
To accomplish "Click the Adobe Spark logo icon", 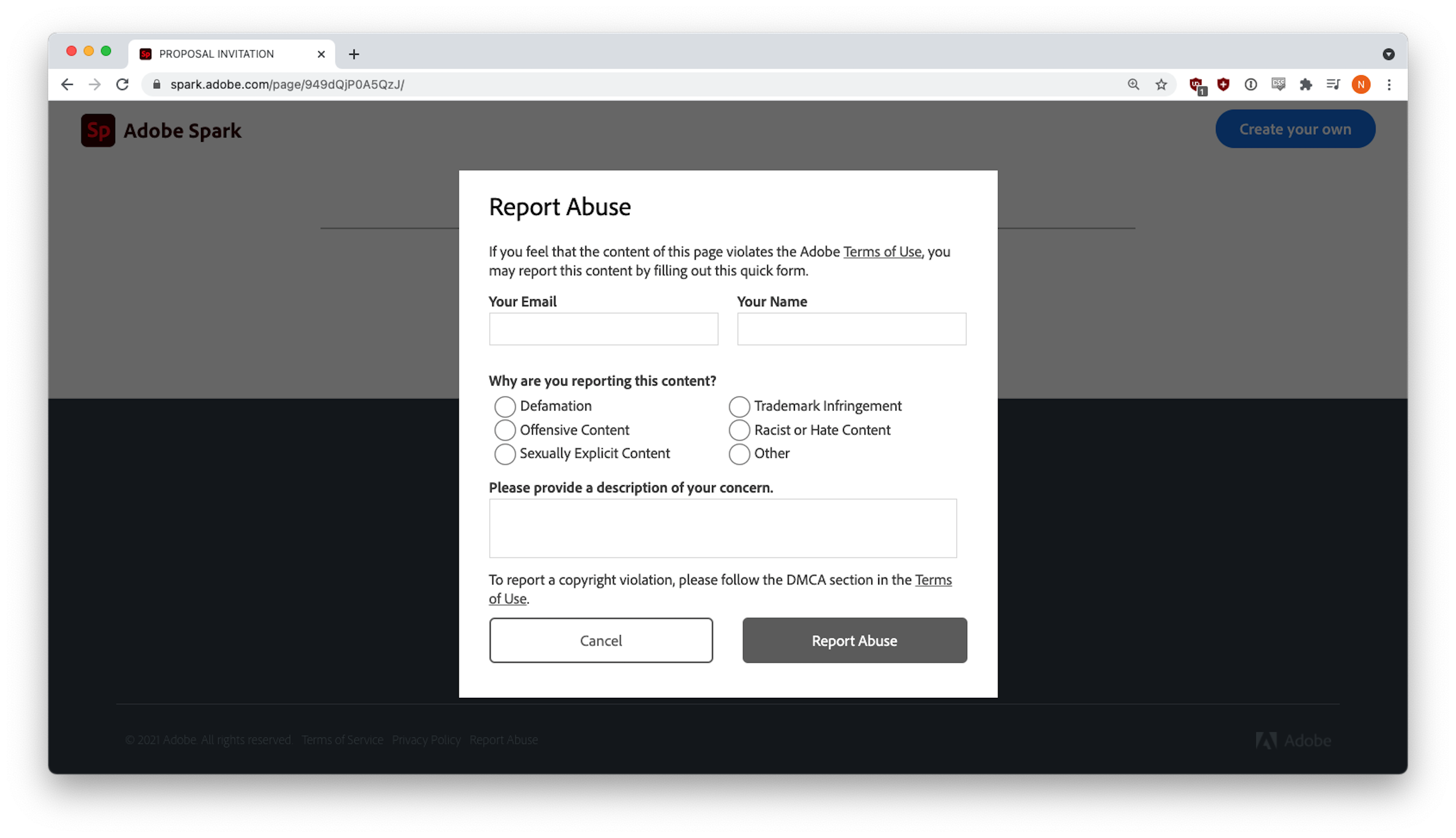I will [97, 130].
